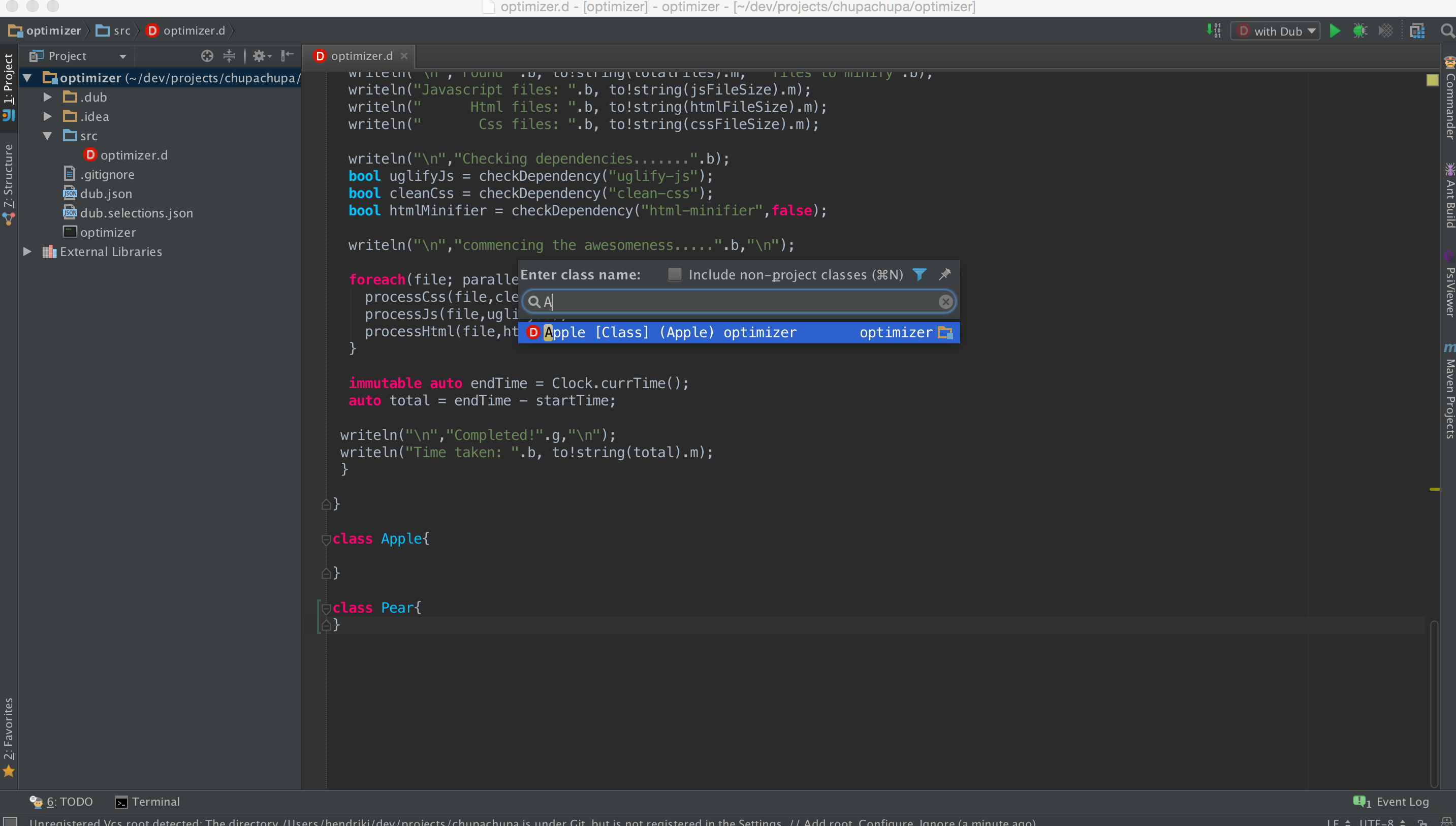
Task: Start the debug bug icon
Action: tap(1359, 30)
